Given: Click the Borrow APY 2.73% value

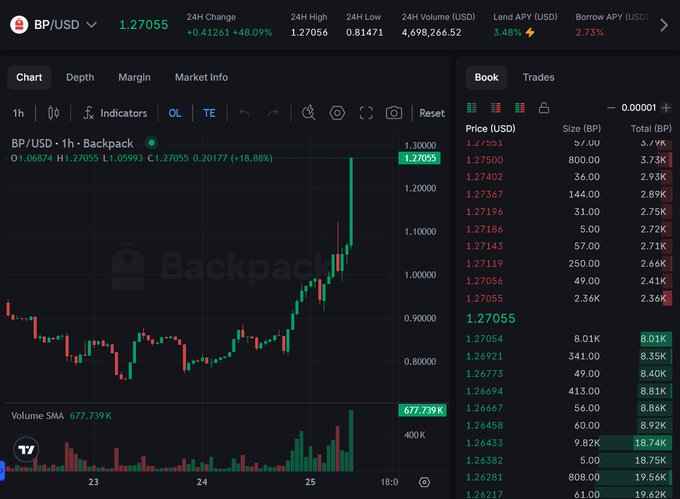Looking at the screenshot, I should tap(589, 33).
